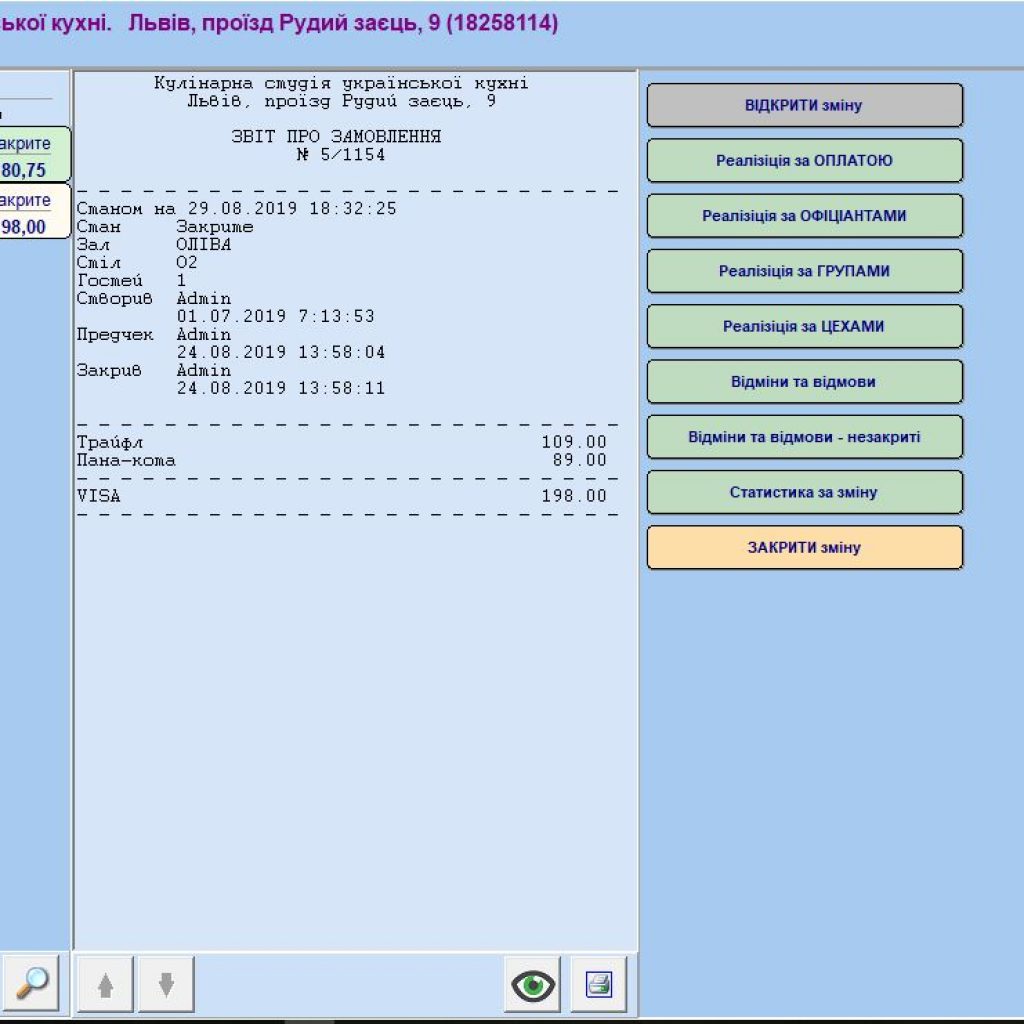Click the up arrow button below receipt
Image resolution: width=1024 pixels, height=1024 pixels.
(x=105, y=984)
